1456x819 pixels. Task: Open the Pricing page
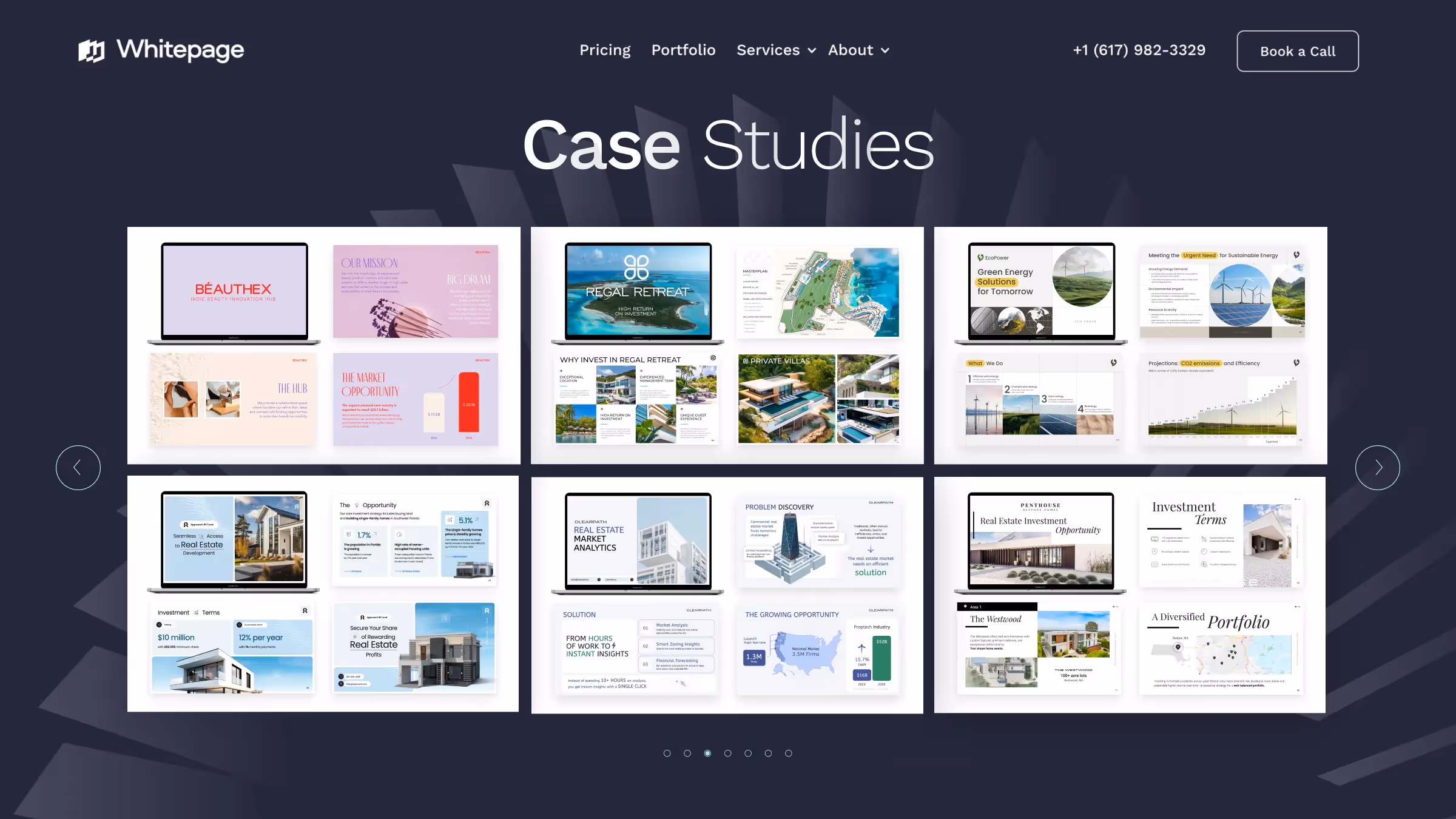[605, 50]
